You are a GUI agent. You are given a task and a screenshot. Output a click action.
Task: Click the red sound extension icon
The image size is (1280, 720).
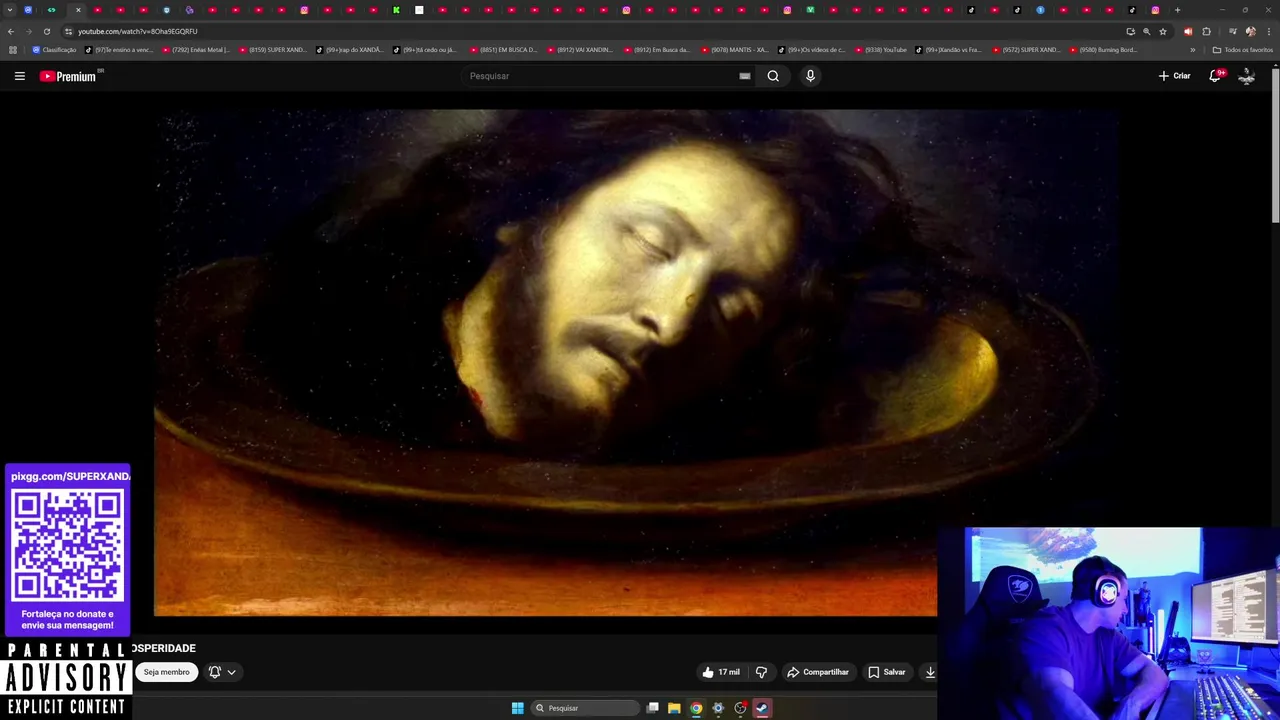1188,31
